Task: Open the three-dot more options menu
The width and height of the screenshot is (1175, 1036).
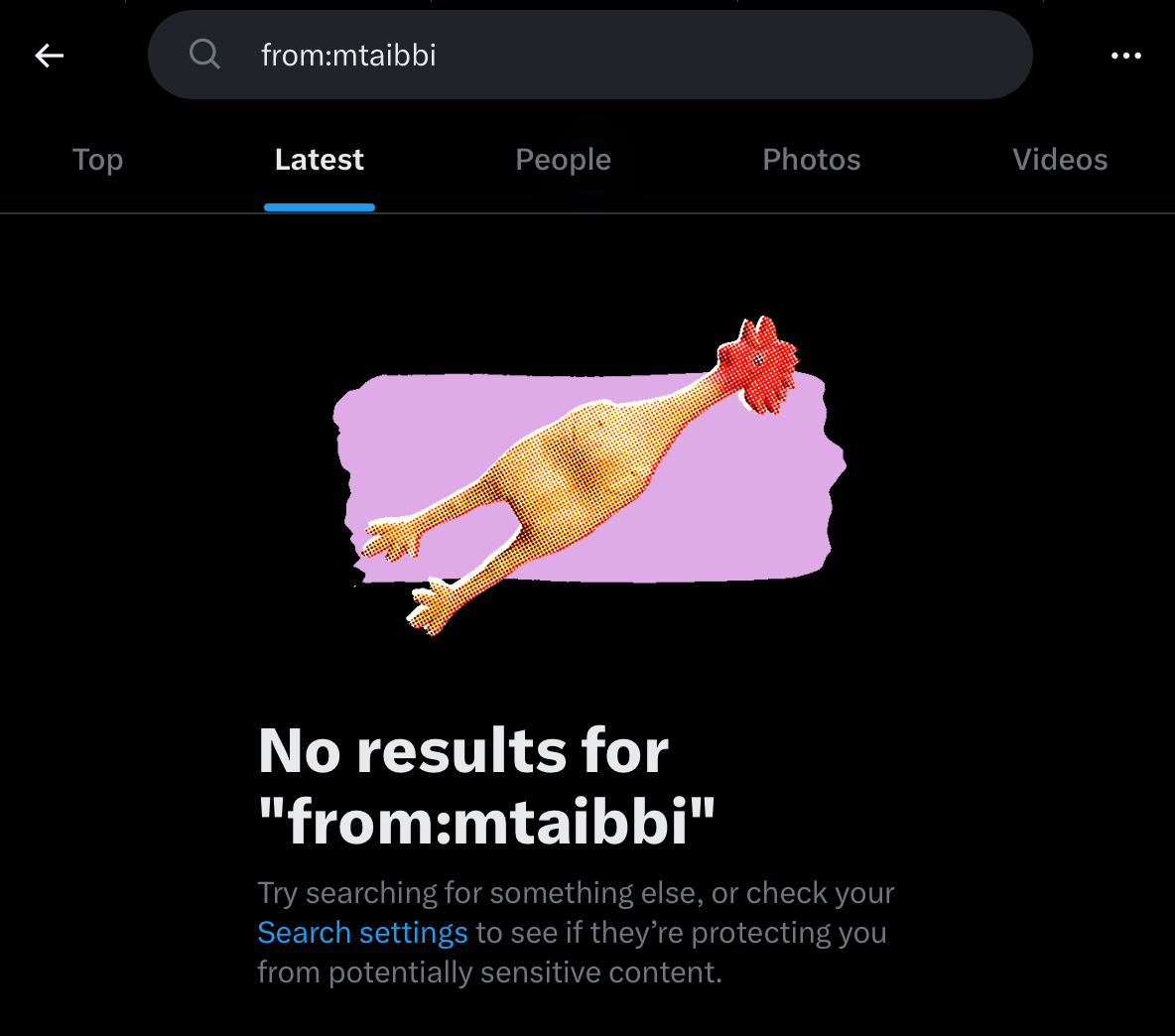Action: pos(1125,56)
